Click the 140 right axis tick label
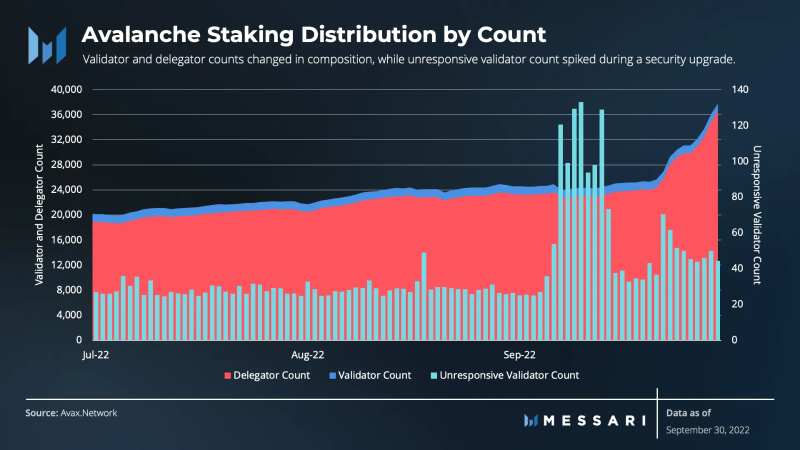This screenshot has width=800, height=450. [740, 89]
